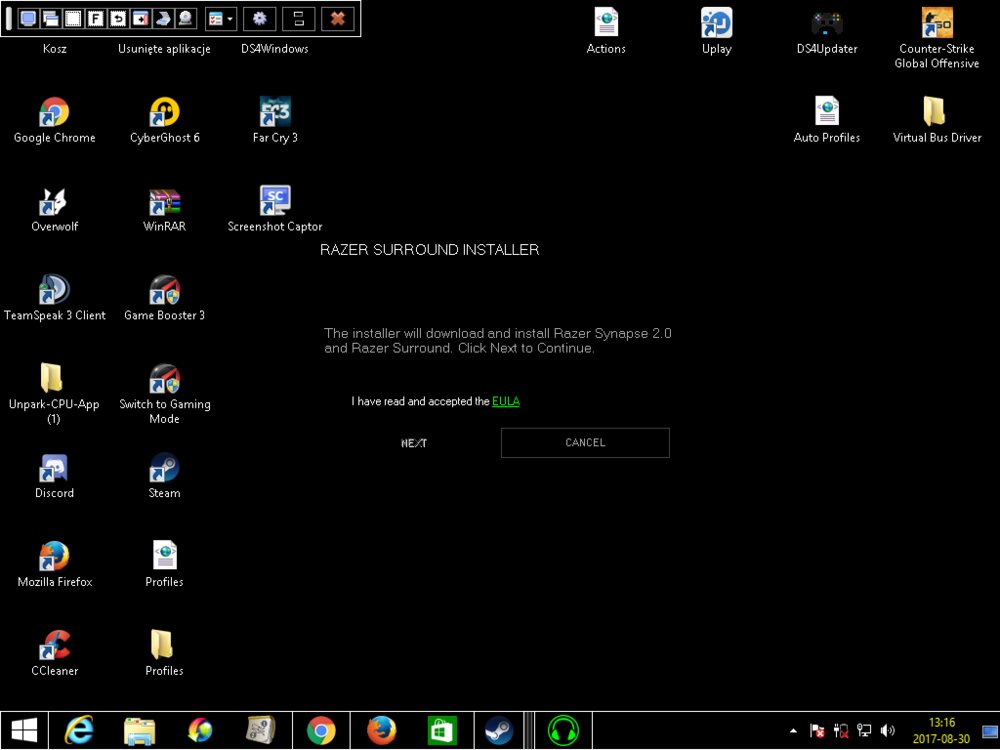This screenshot has width=1000, height=750.
Task: Open Firefox from the taskbar
Action: point(381,731)
